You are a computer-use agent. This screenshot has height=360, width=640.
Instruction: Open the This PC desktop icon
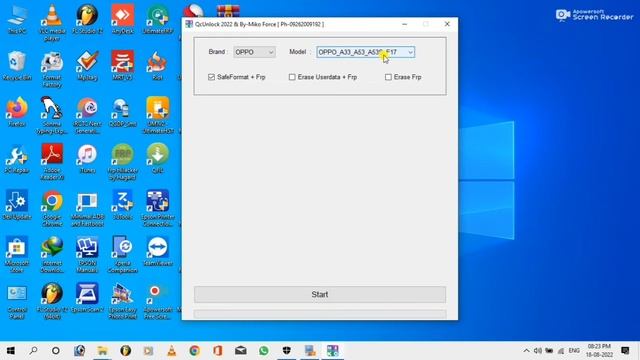coord(17,19)
